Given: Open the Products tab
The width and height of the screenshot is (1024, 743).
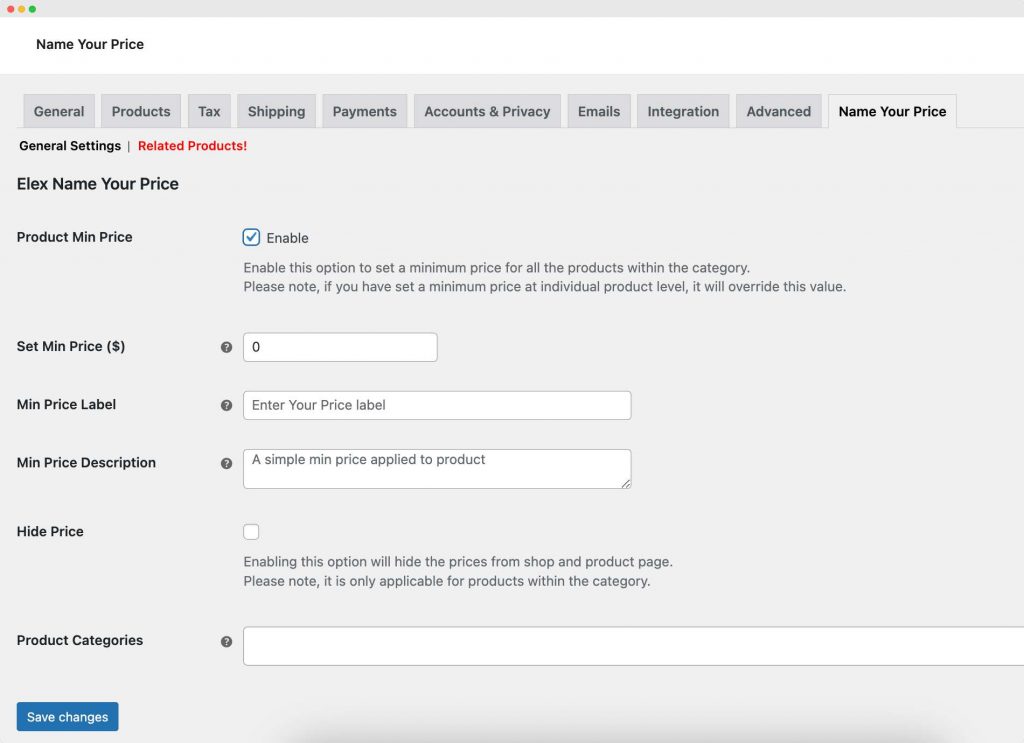Looking at the screenshot, I should click(140, 111).
